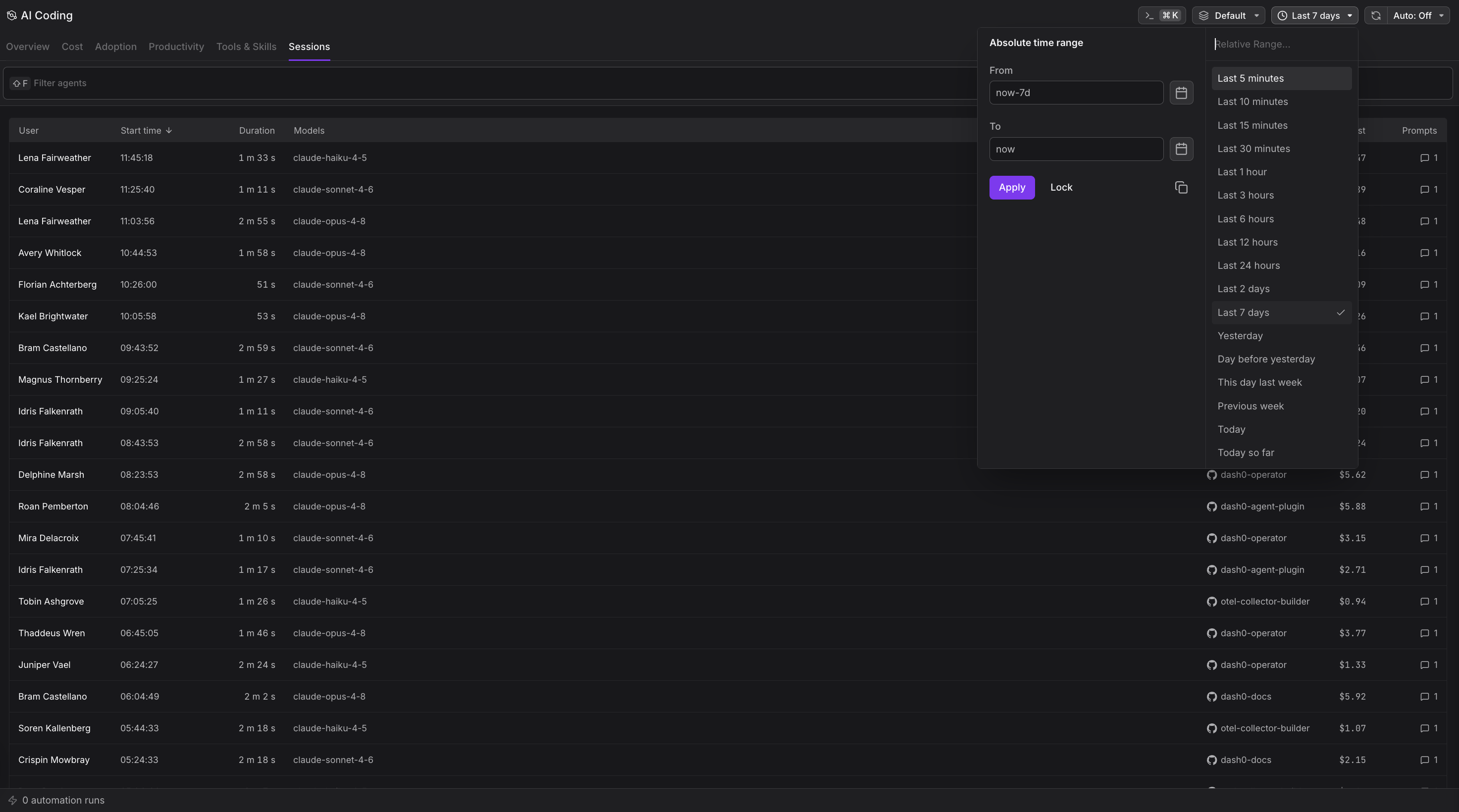The width and height of the screenshot is (1459, 812).
Task: Click the Lock button
Action: (1061, 188)
